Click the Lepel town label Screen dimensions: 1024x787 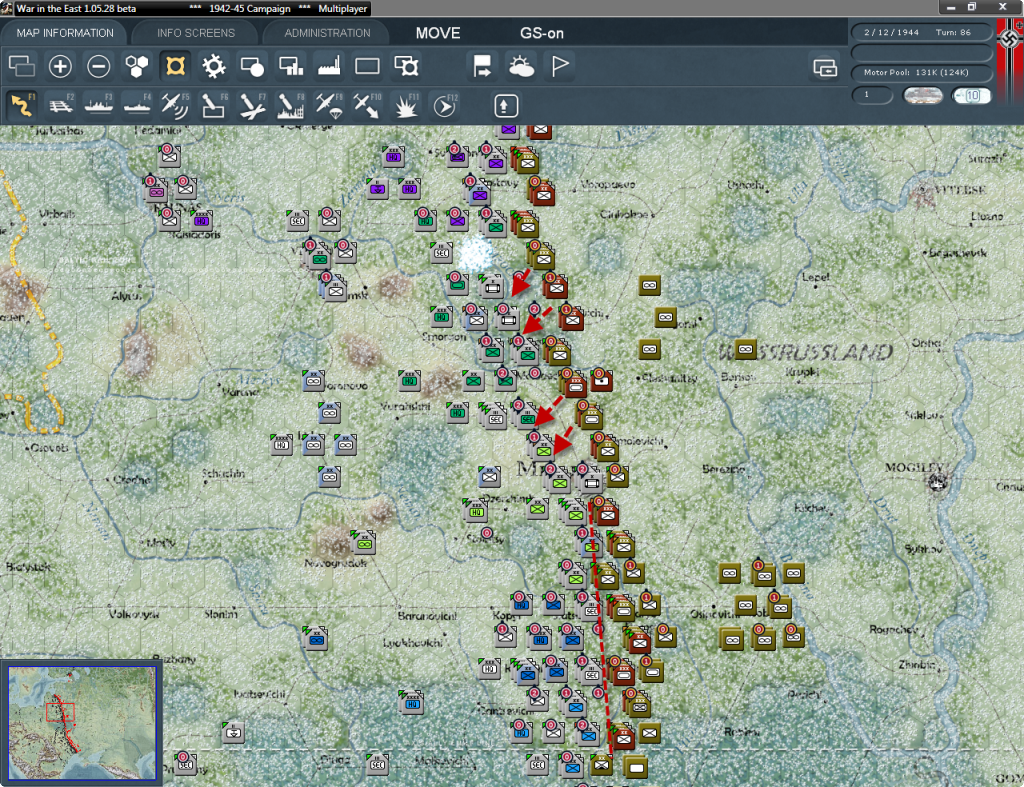815,277
